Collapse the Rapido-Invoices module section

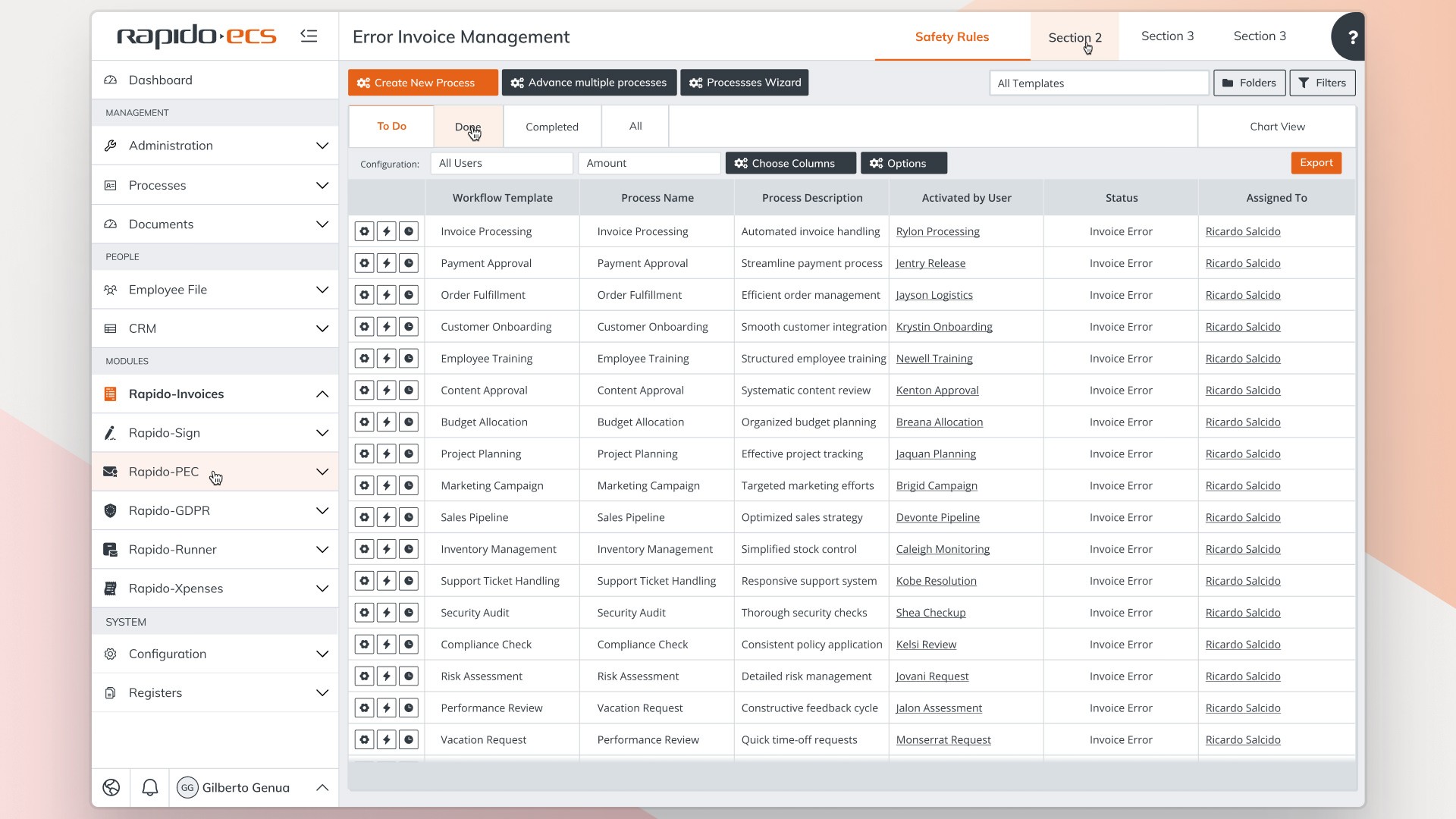(322, 394)
